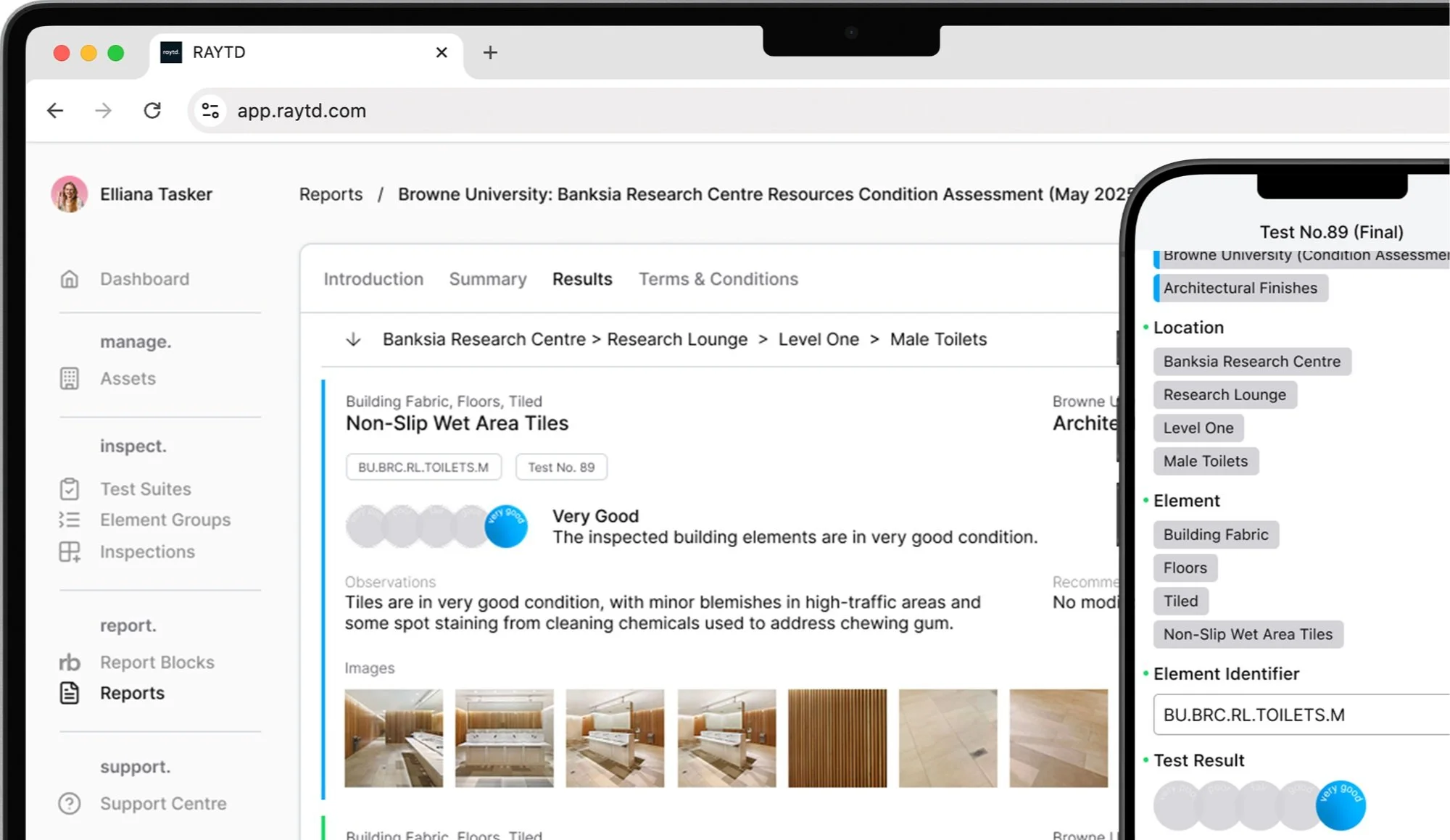Switch to the Summary tab
This screenshot has height=840, width=1450.
click(x=487, y=279)
